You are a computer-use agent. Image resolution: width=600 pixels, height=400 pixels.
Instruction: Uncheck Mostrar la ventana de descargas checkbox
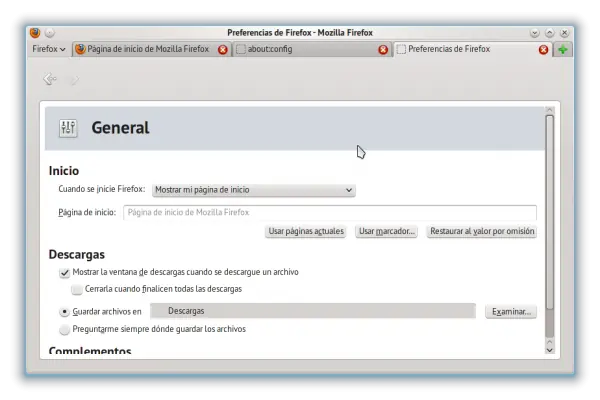(x=64, y=272)
